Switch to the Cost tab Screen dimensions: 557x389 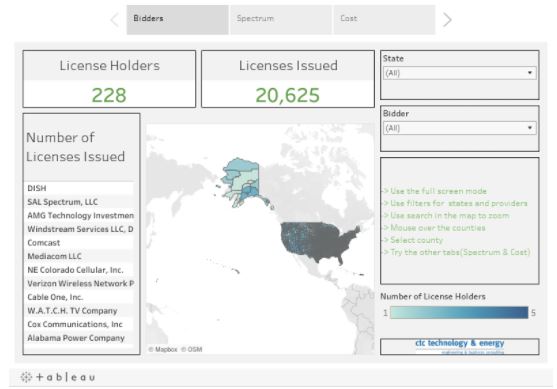pyautogui.click(x=384, y=20)
